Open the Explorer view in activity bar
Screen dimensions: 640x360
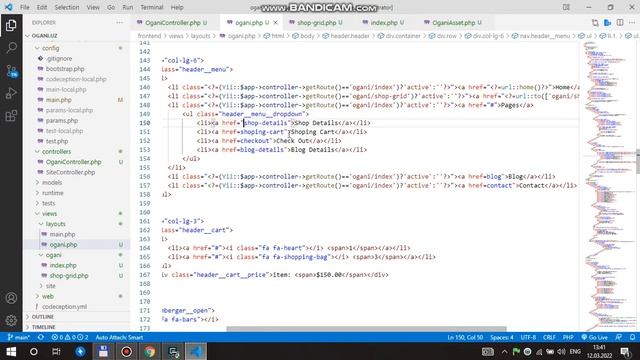[11, 25]
